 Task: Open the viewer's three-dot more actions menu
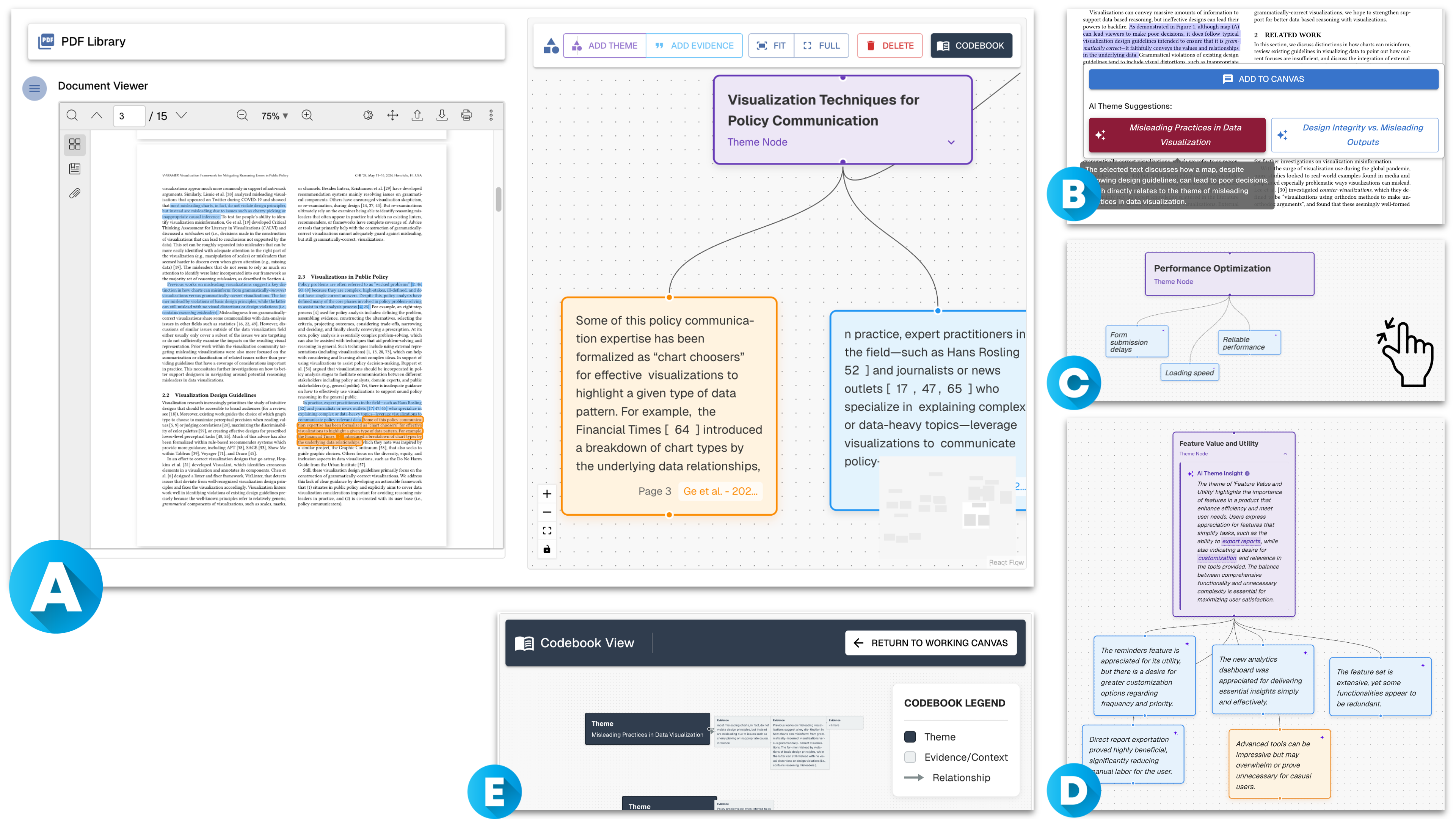click(x=491, y=115)
